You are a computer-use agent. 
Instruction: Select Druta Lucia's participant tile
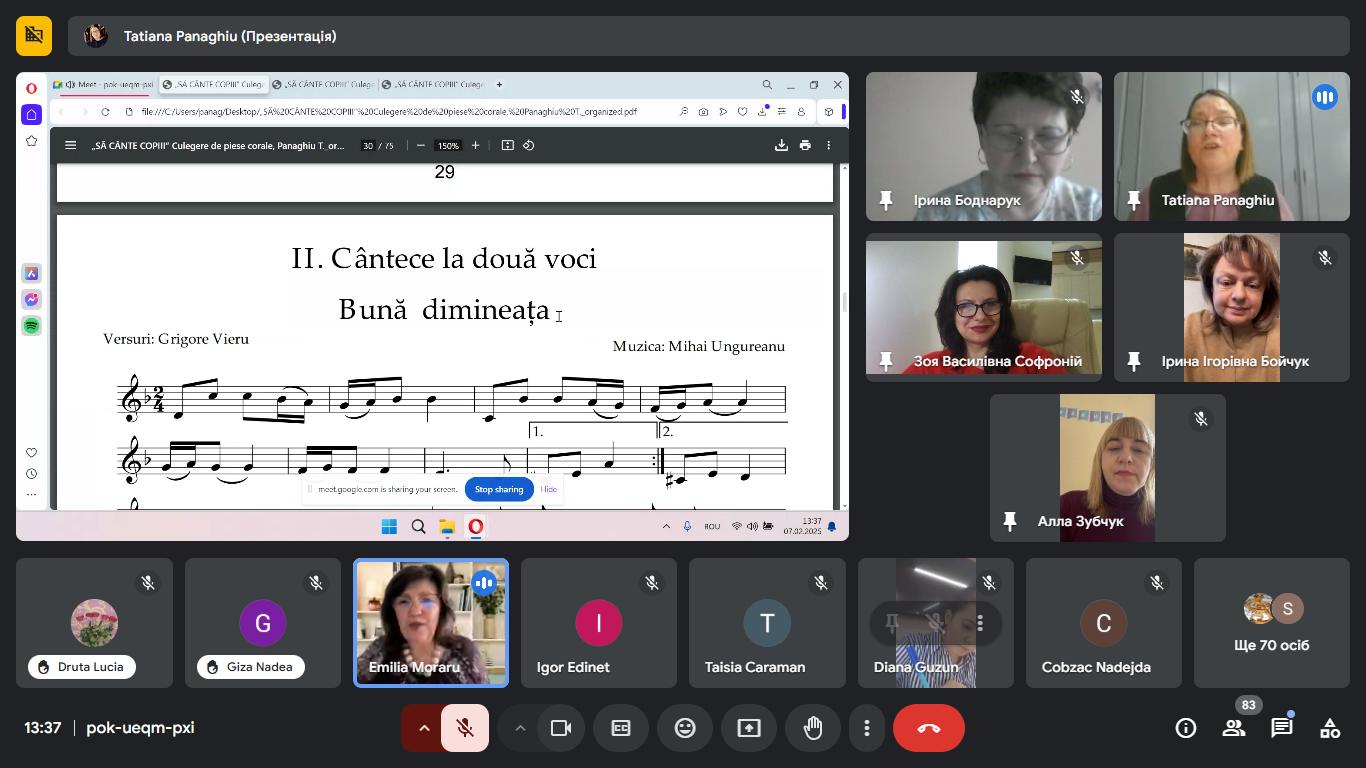(x=94, y=623)
